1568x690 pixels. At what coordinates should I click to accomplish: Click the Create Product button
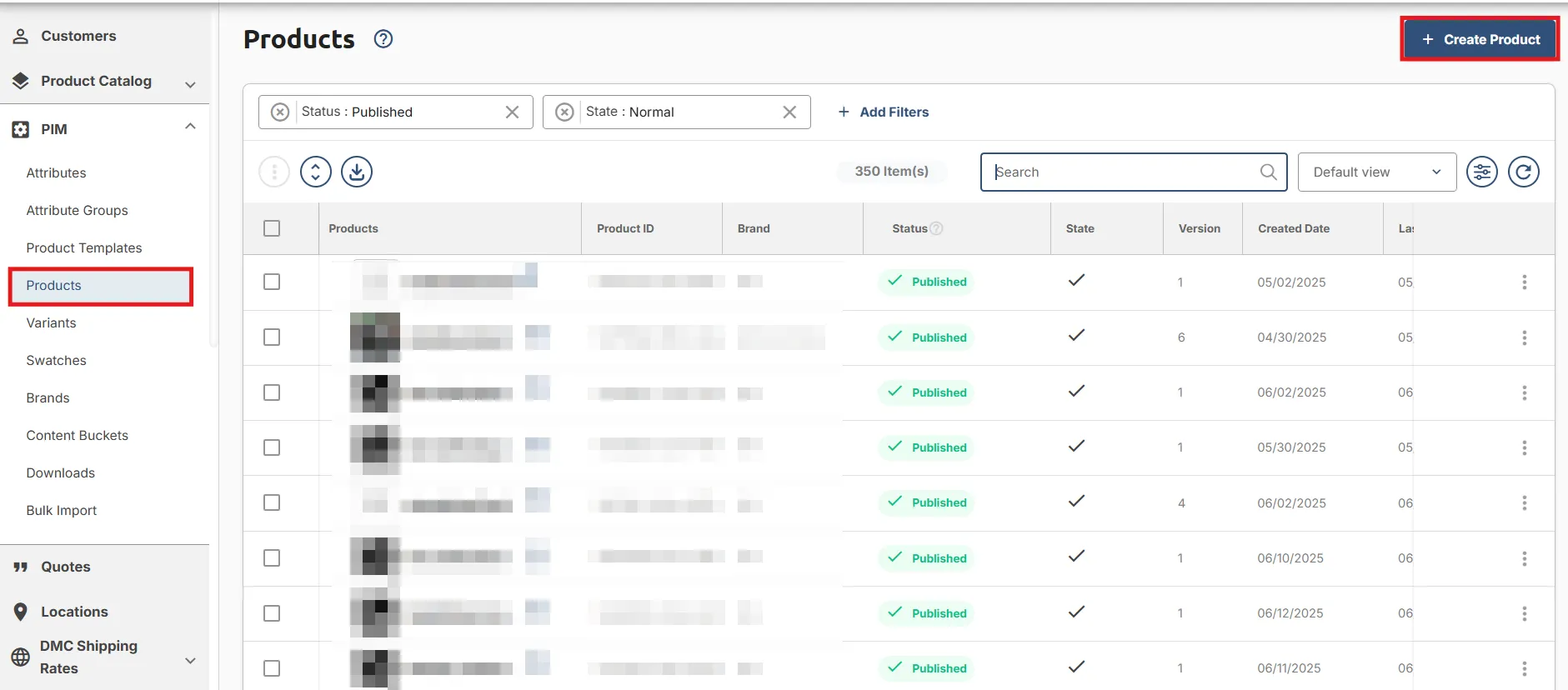1480,39
